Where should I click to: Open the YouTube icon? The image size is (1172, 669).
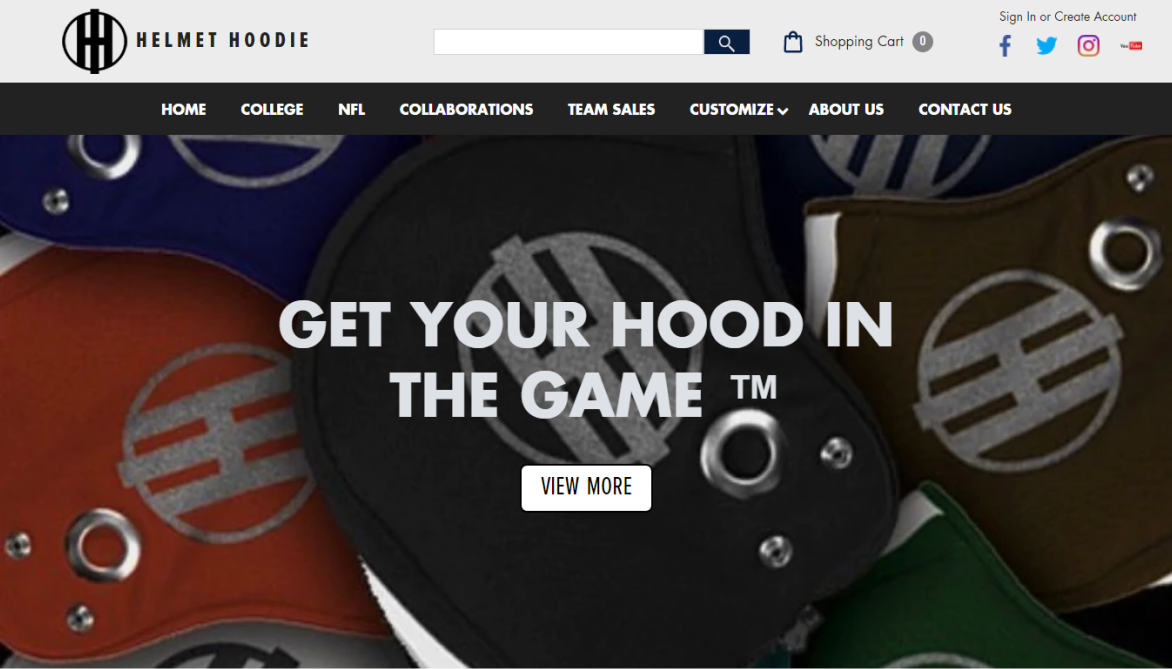point(1130,46)
